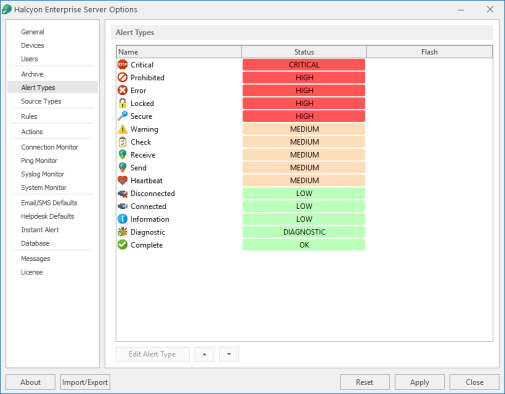505x394 pixels.
Task: Open Syslog Monitor settings
Action: point(42,174)
